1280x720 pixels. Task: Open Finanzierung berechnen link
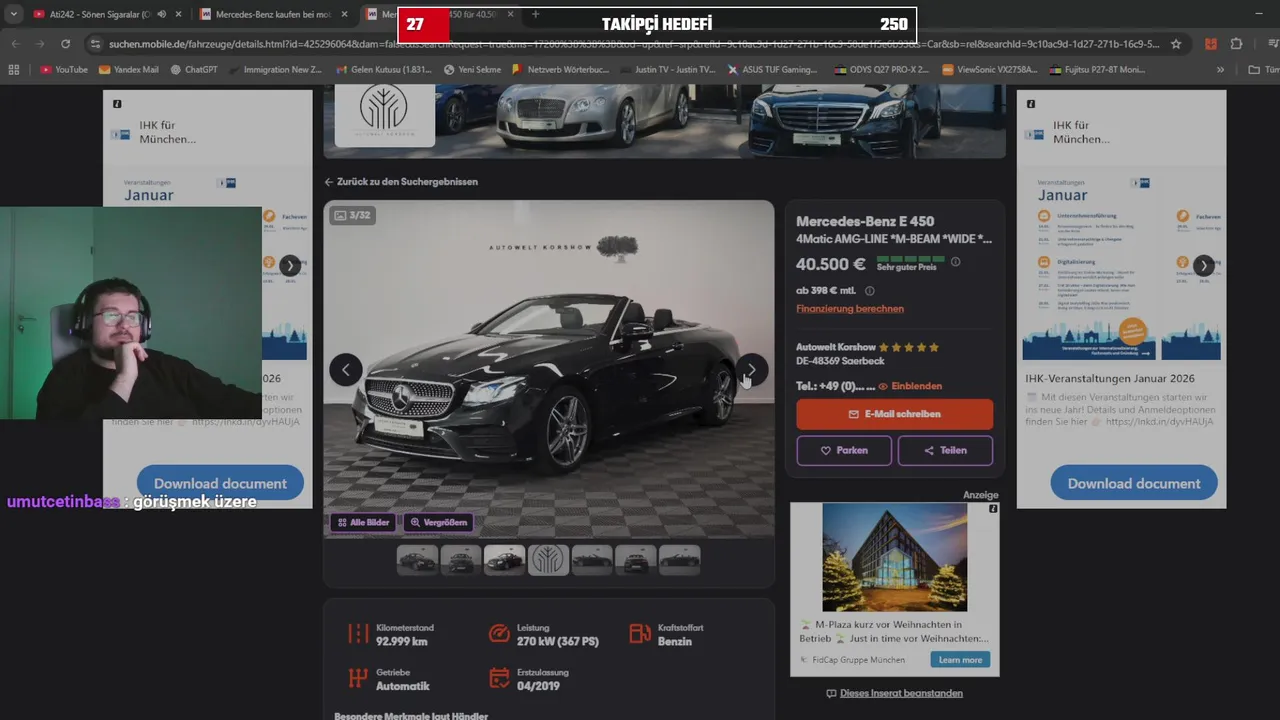coord(850,309)
